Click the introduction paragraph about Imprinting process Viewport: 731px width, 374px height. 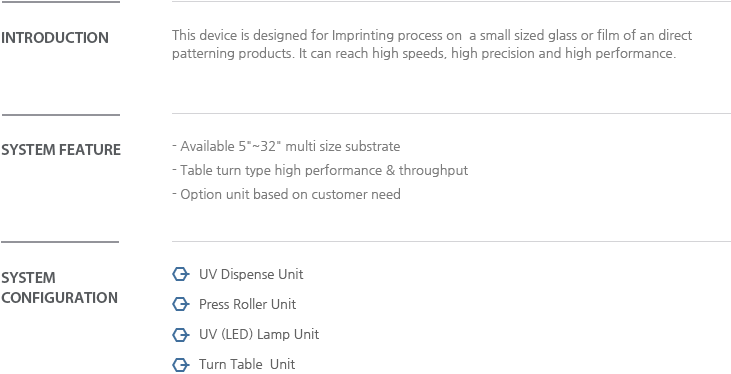coord(432,44)
